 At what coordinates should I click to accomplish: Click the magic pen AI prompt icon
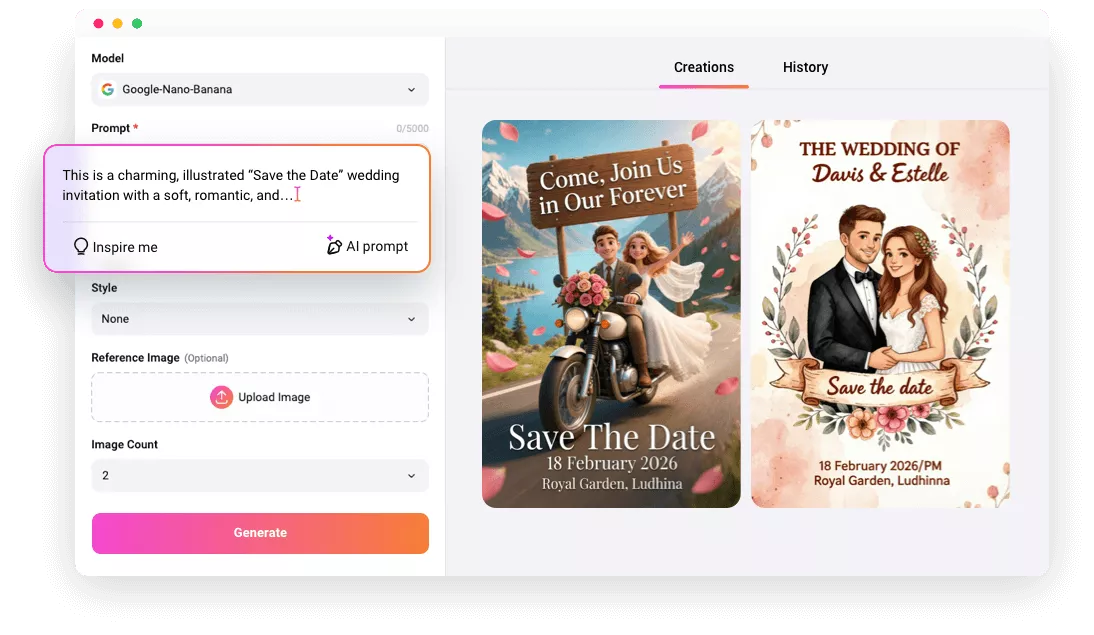pos(335,245)
